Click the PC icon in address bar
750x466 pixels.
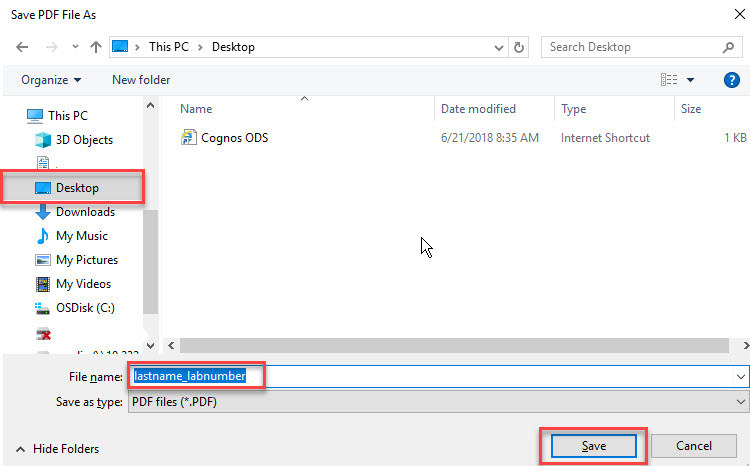(120, 46)
